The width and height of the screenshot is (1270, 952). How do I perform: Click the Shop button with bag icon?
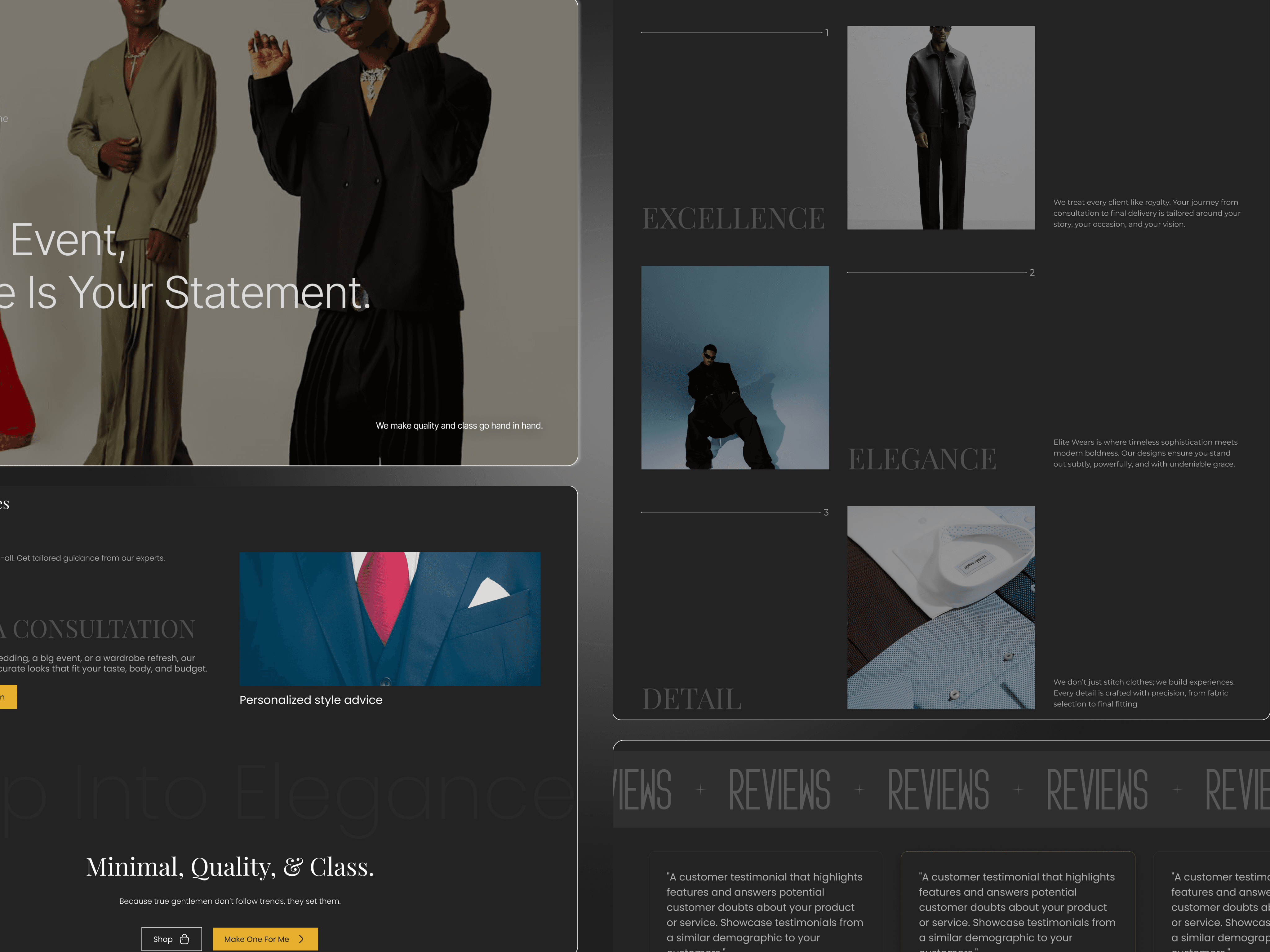pyautogui.click(x=172, y=939)
